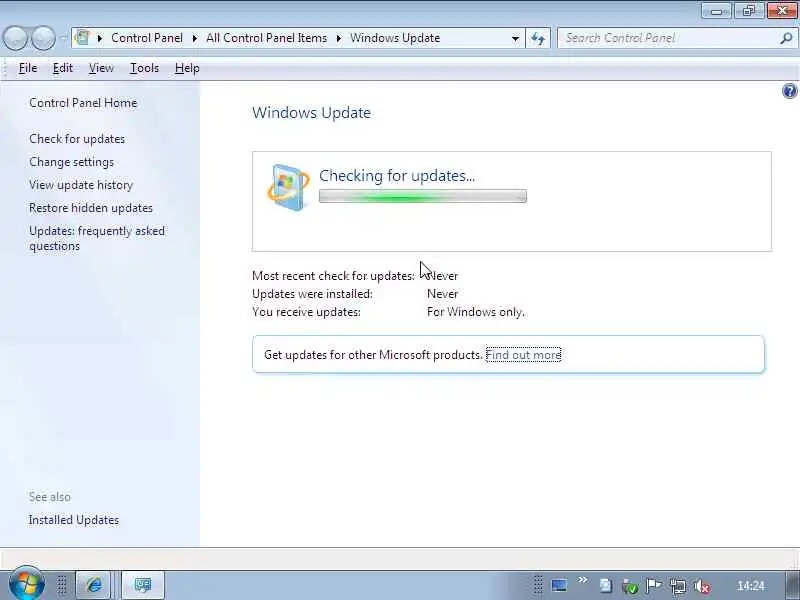The image size is (800, 600).
Task: Open the muted volume tray icon
Action: tap(703, 586)
